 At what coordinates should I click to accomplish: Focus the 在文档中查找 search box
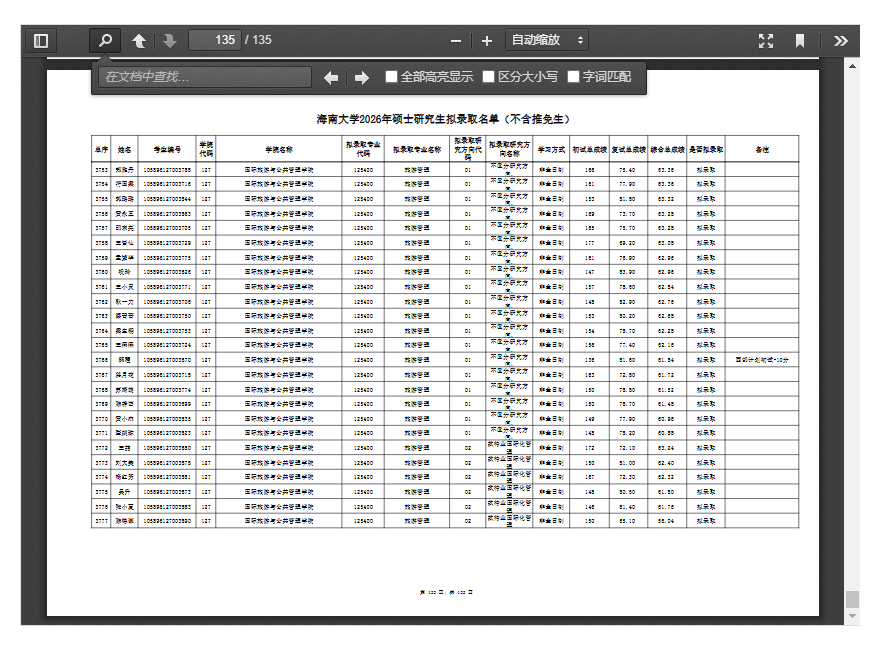204,77
